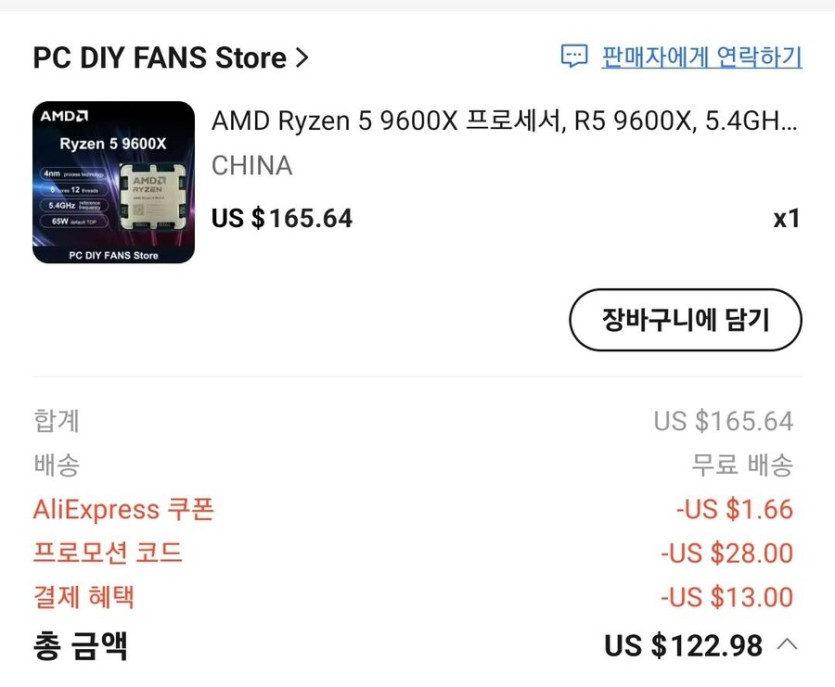Click the x1 quantity indicator

786,218
